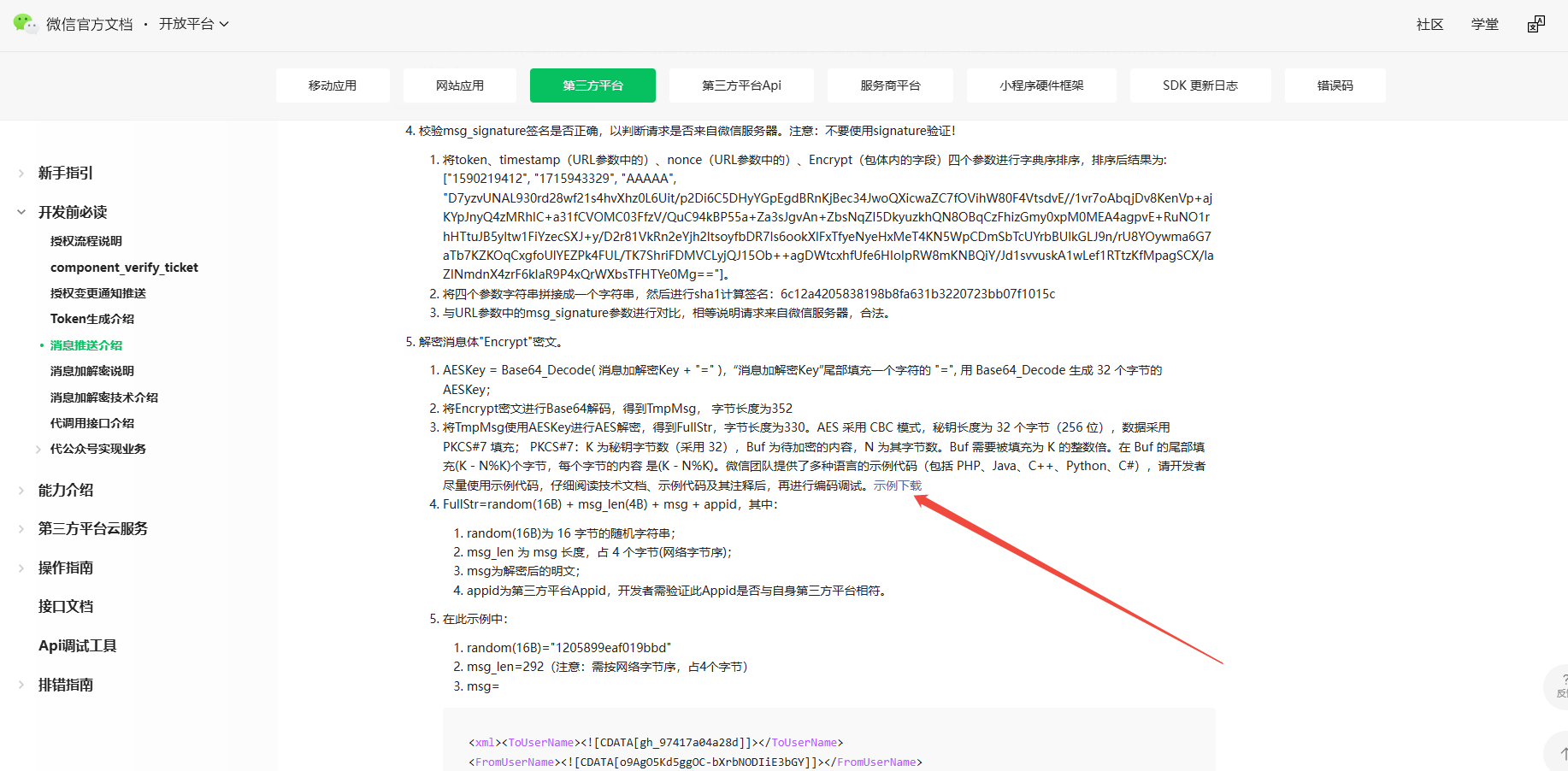Click the line starting FullStr=random(16B)

pyautogui.click(x=610, y=504)
